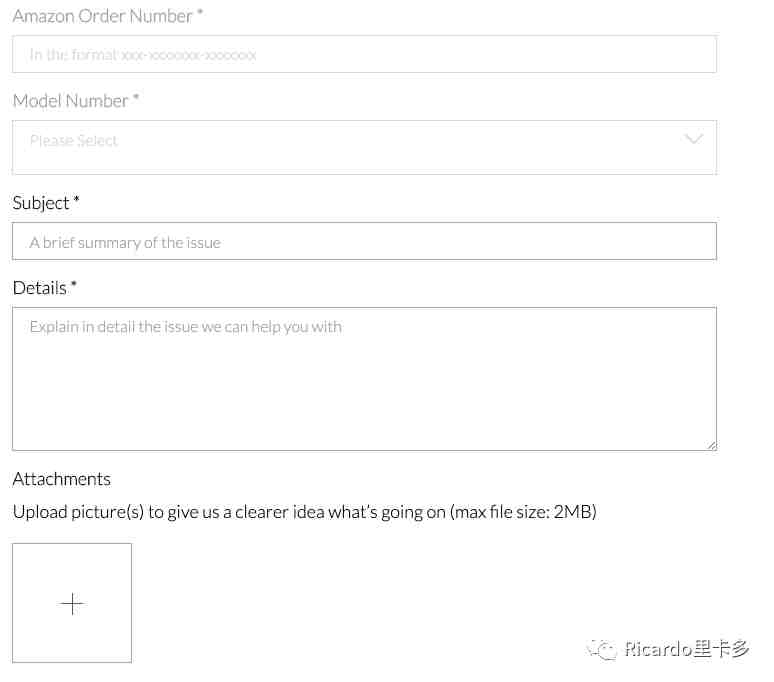Click the 'Attachments' section heading
Viewport: 774px width, 682px height.
(62, 479)
